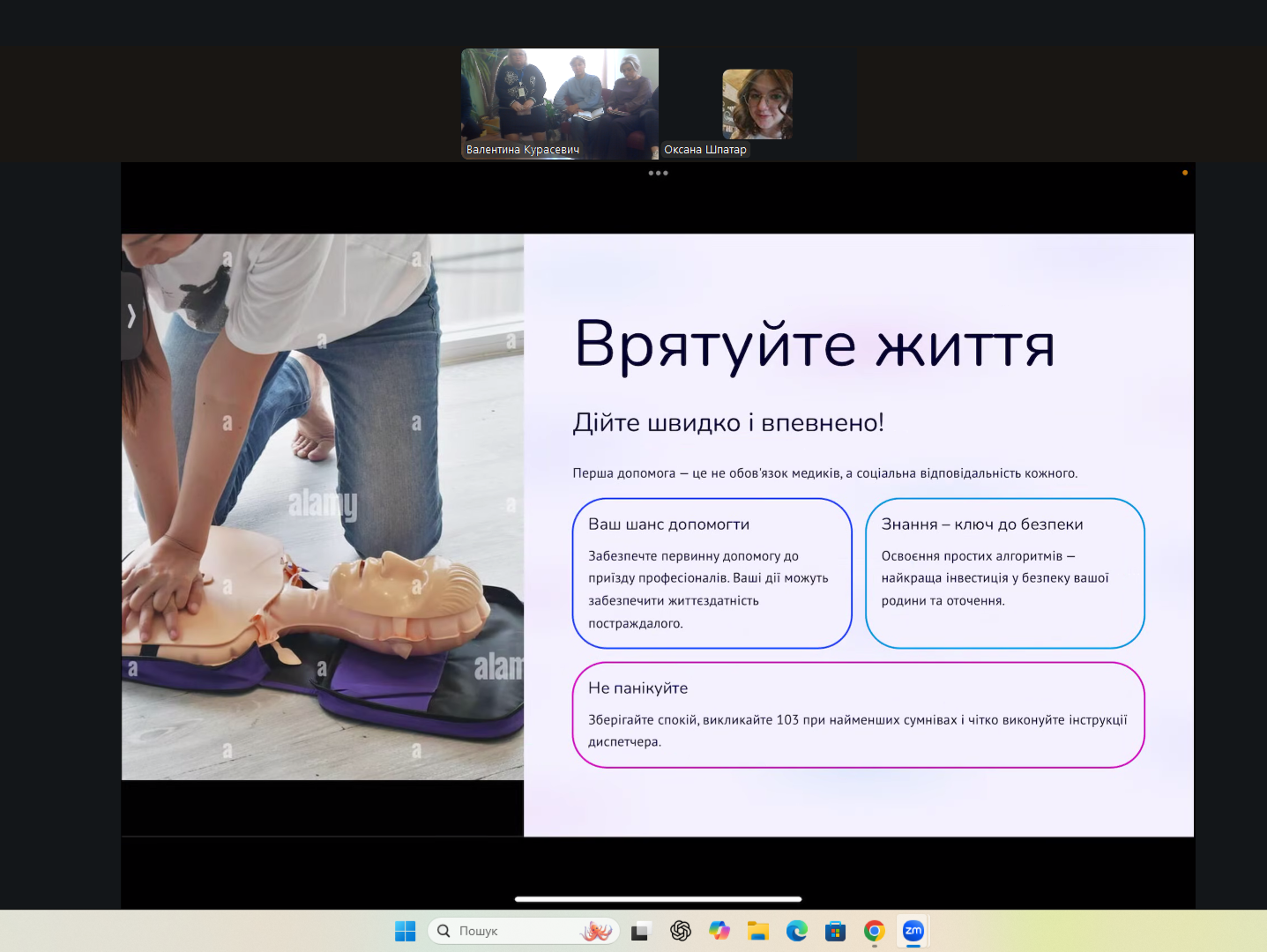Select Оксана Шпатар participant tile
Image resolution: width=1267 pixels, height=952 pixels.
tap(757, 105)
